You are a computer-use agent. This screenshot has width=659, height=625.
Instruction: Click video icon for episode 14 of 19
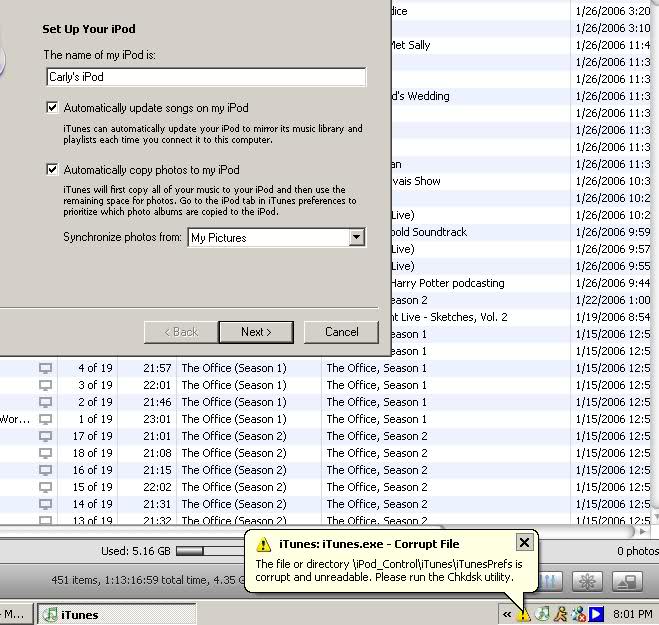coord(45,504)
